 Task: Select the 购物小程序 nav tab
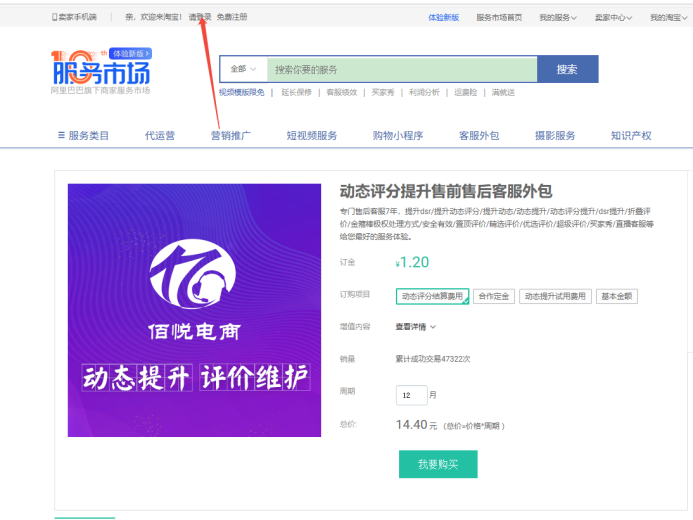398,136
